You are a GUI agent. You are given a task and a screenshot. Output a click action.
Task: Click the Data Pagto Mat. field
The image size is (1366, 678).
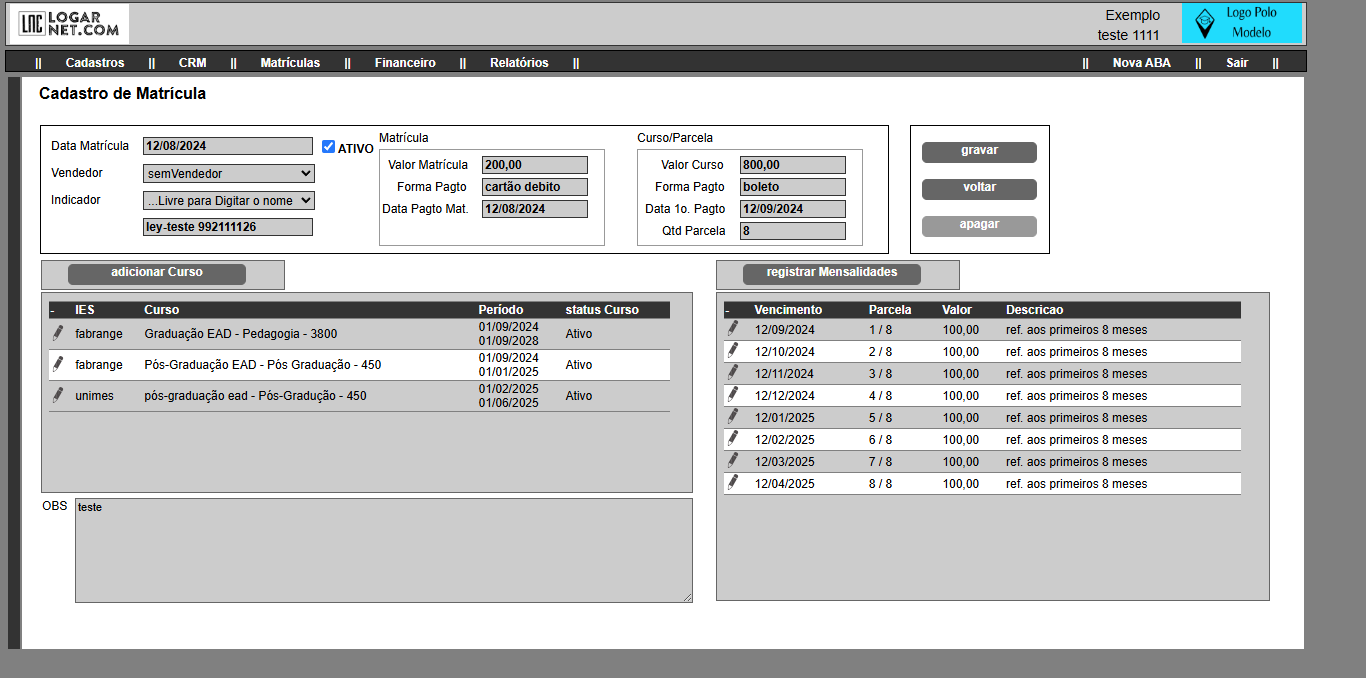click(x=535, y=209)
